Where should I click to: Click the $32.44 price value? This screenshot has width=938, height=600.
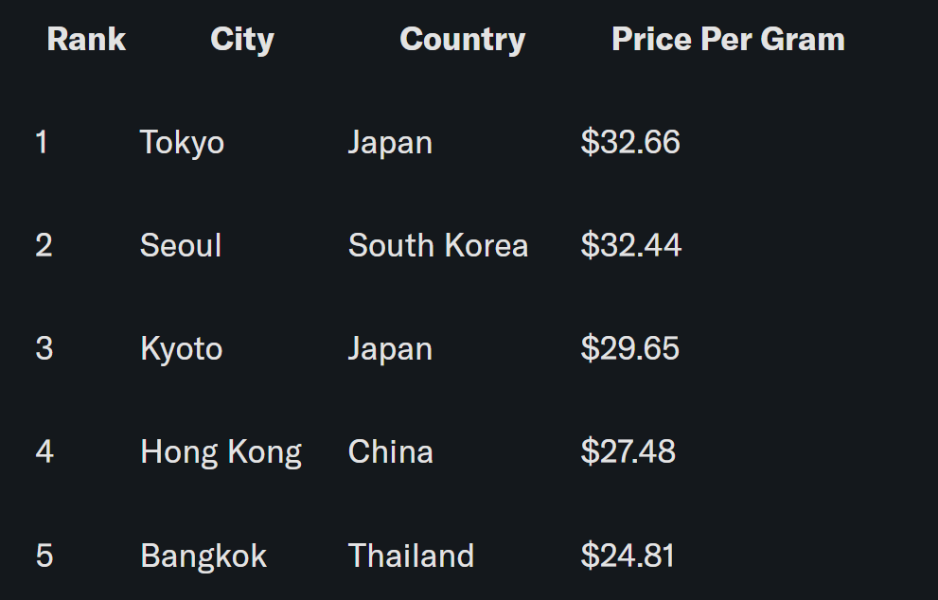click(630, 246)
